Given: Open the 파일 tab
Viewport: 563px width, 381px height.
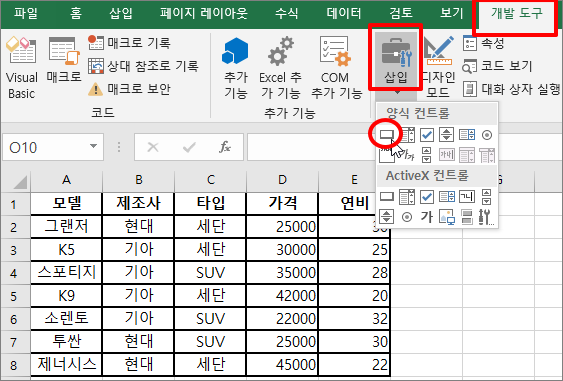Looking at the screenshot, I should tap(26, 14).
